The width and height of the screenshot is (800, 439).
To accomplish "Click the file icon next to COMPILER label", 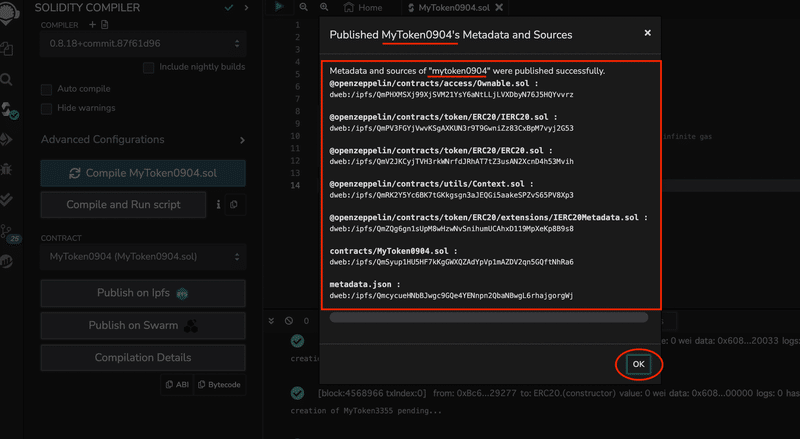I will click(x=105, y=25).
